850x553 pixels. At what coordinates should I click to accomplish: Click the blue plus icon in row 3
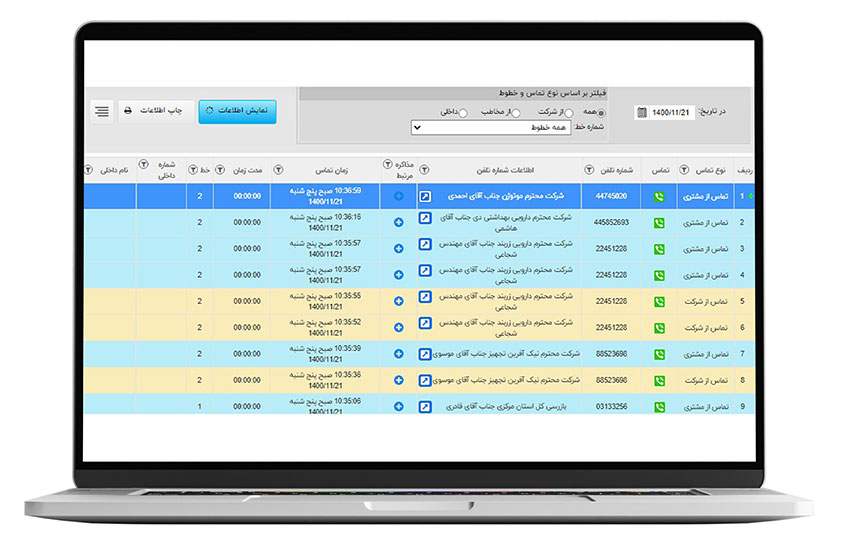click(399, 248)
